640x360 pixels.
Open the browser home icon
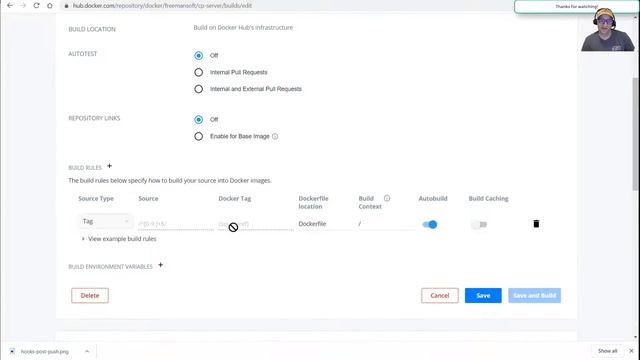point(49,6)
